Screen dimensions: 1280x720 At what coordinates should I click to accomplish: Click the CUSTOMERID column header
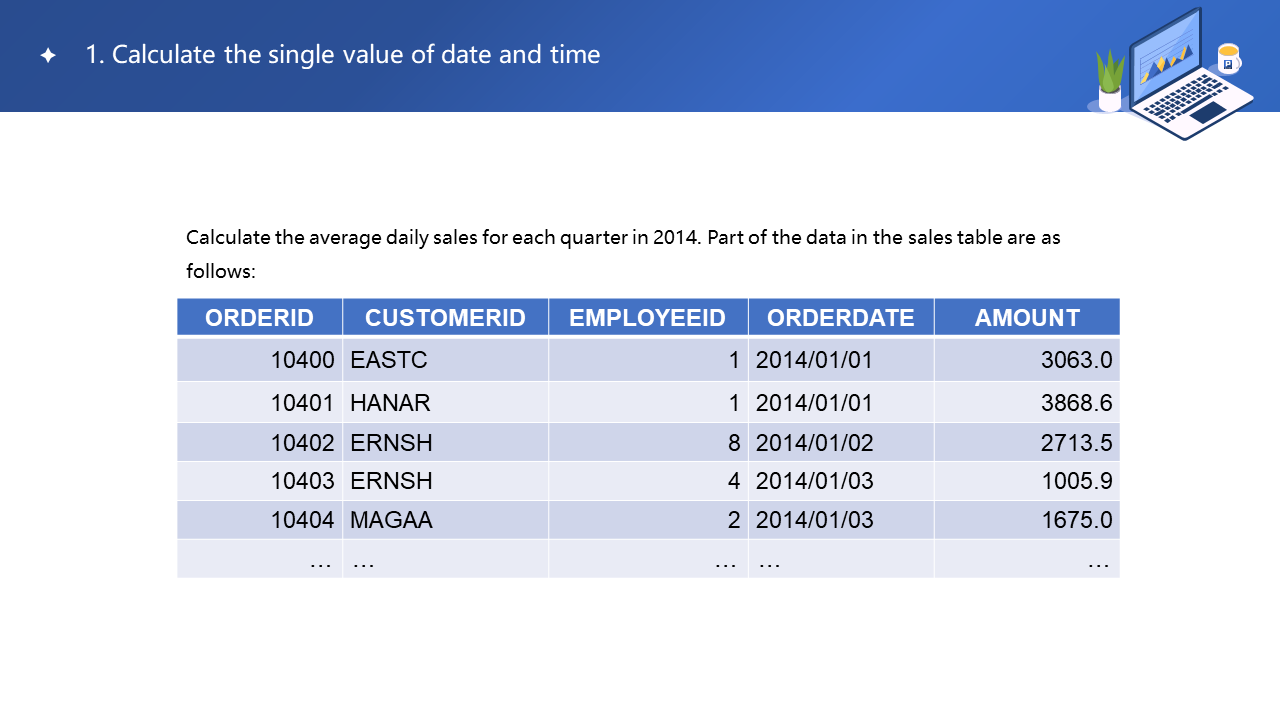pos(445,318)
